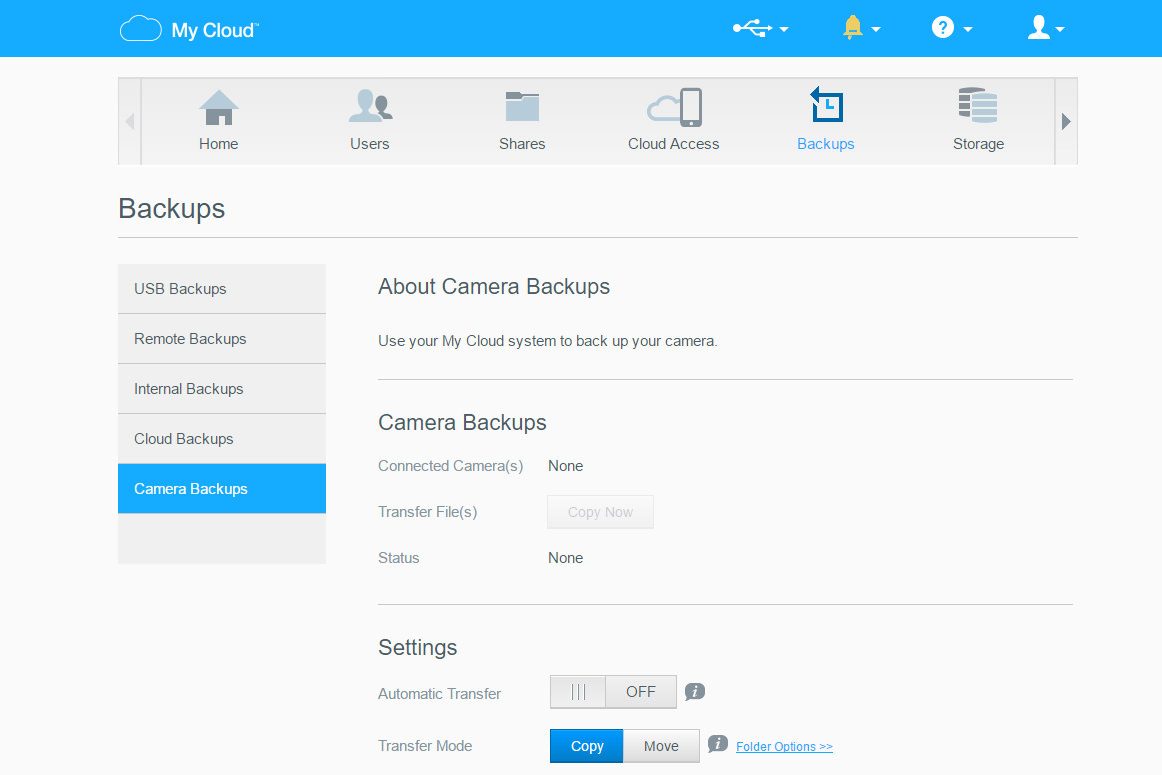Click the Connected Camera(s) label
Screen dimensions: 1162x775
tap(451, 466)
